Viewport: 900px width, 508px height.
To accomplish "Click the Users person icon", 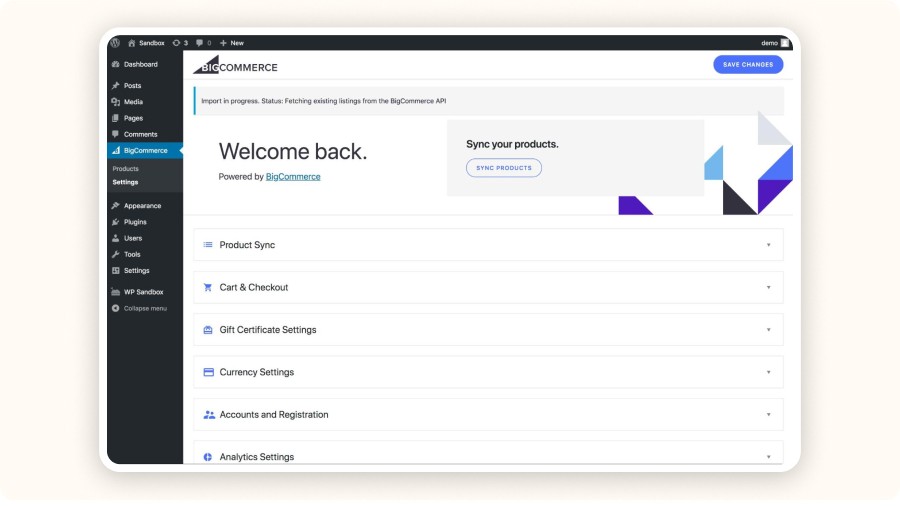I will pyautogui.click(x=116, y=238).
